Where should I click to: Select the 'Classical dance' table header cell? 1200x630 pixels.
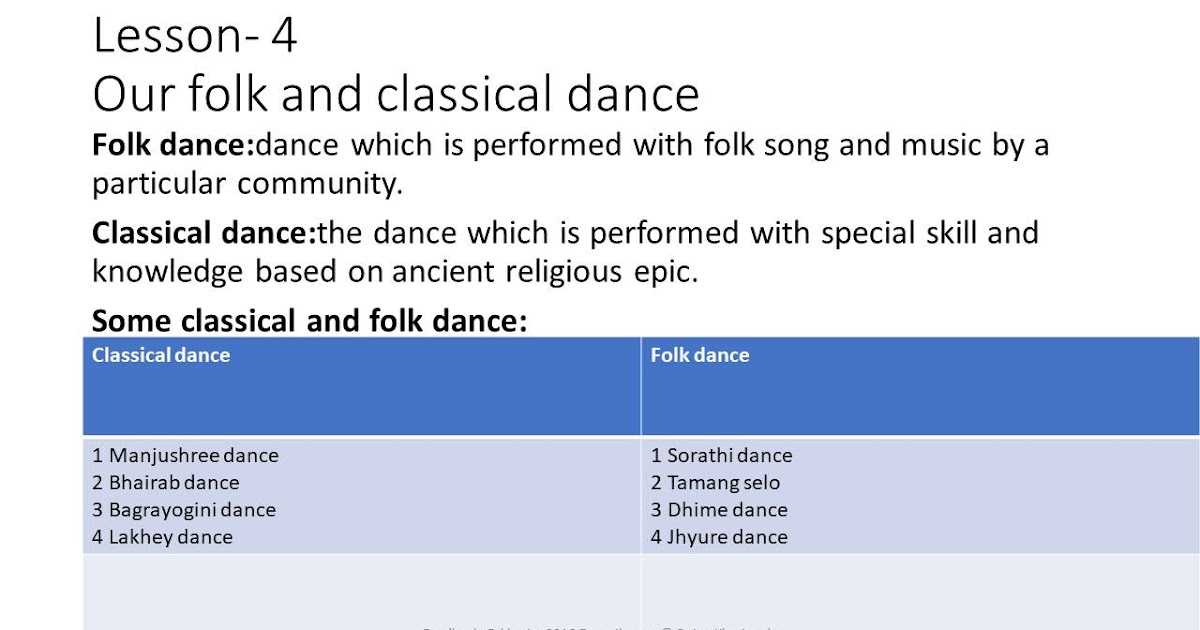(x=362, y=386)
